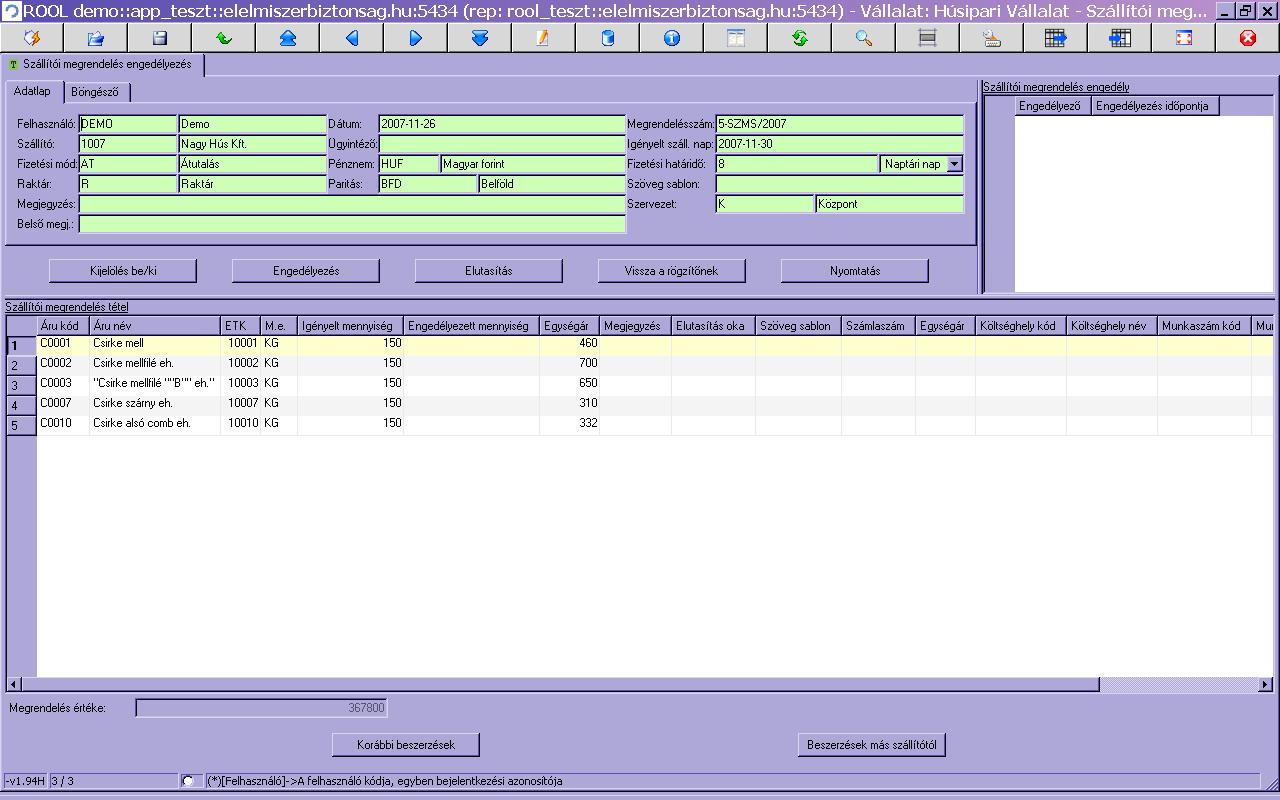Screen dimensions: 1280x800
Task: Click the Igényelt száll. nap field
Action: click(840, 144)
